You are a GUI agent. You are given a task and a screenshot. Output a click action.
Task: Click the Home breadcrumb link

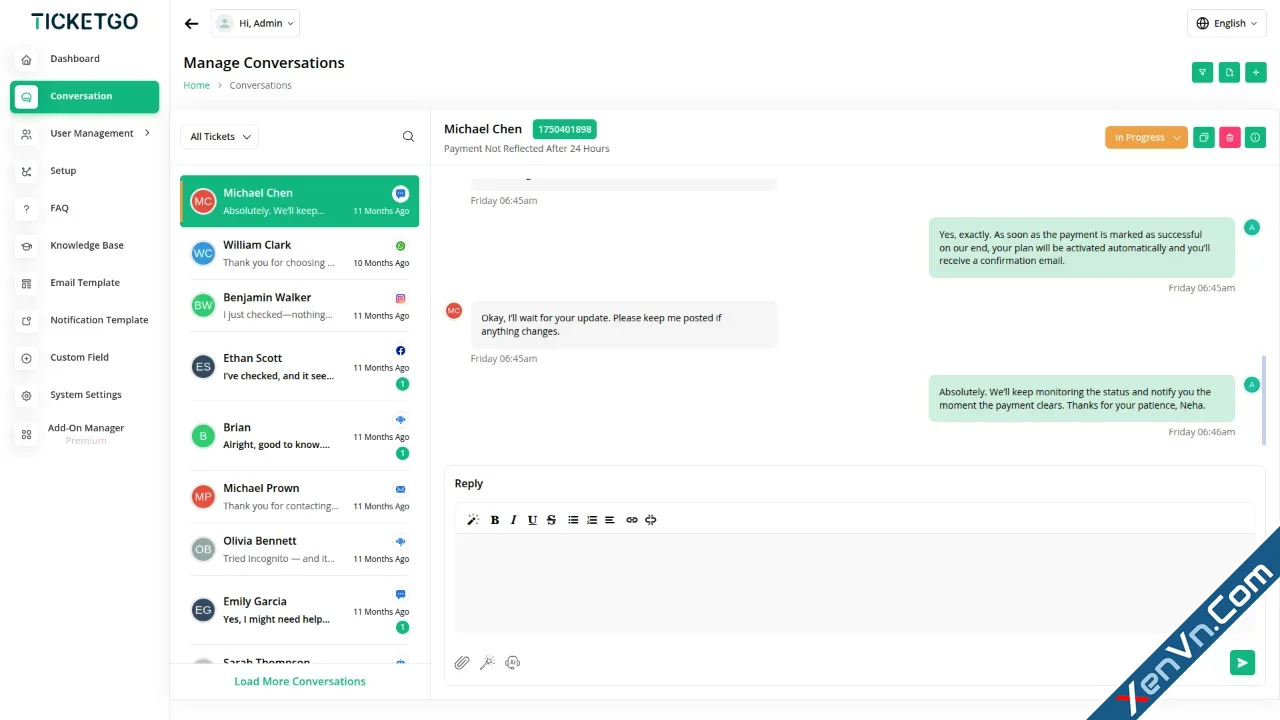tap(197, 86)
